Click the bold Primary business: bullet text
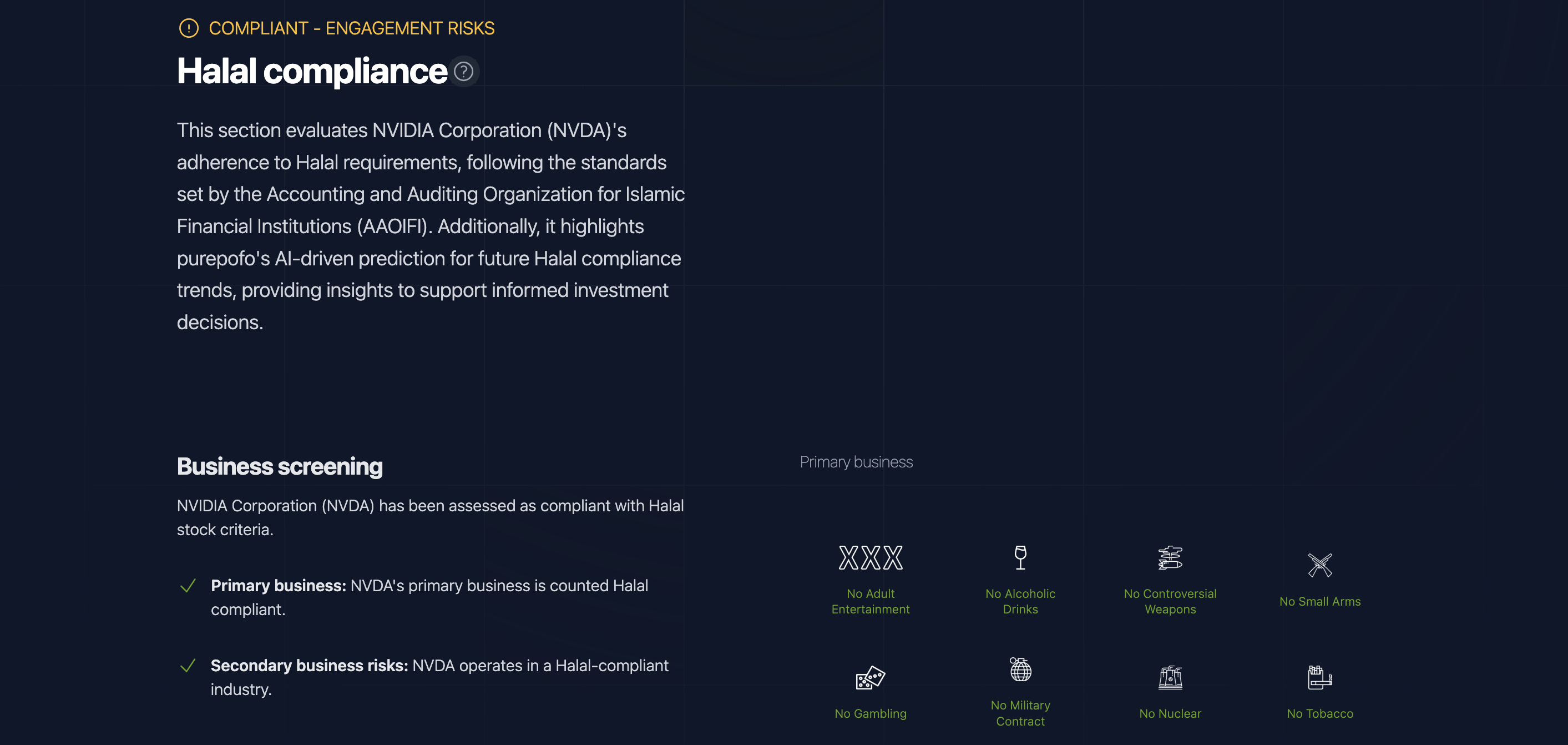This screenshot has width=1568, height=745. point(278,586)
